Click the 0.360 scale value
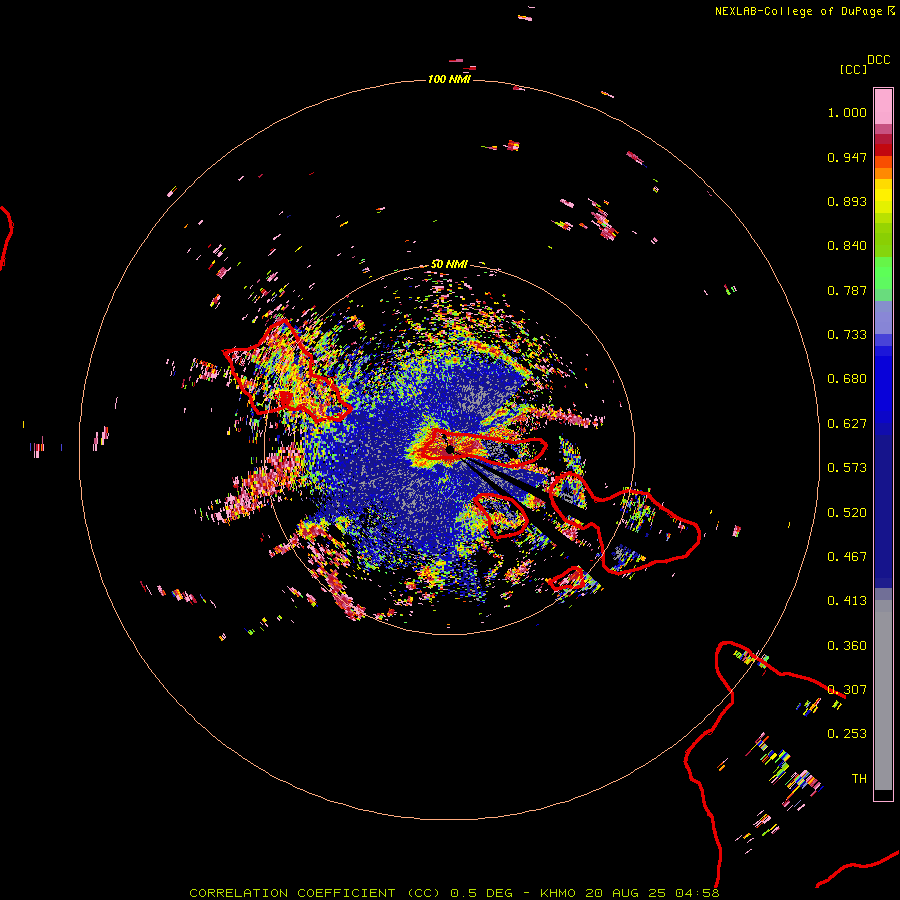 pos(847,646)
